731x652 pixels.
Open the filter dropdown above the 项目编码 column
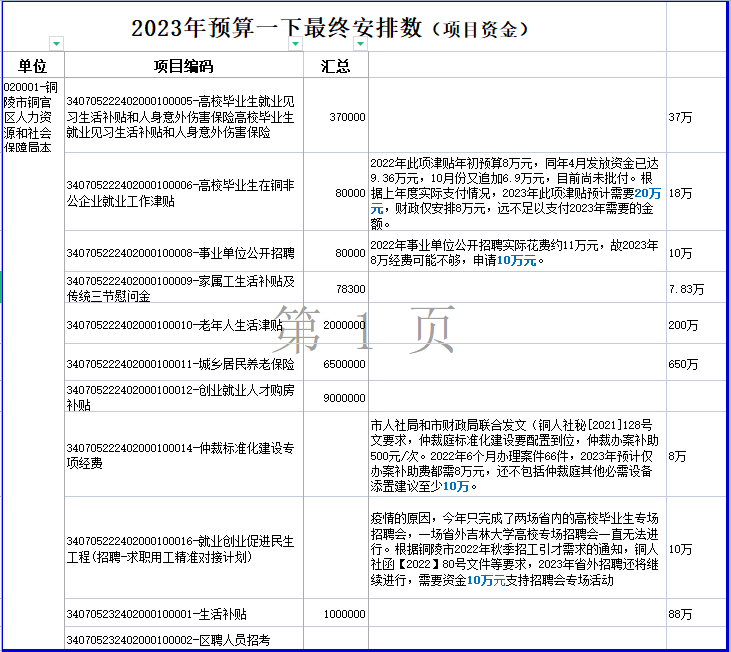295,44
